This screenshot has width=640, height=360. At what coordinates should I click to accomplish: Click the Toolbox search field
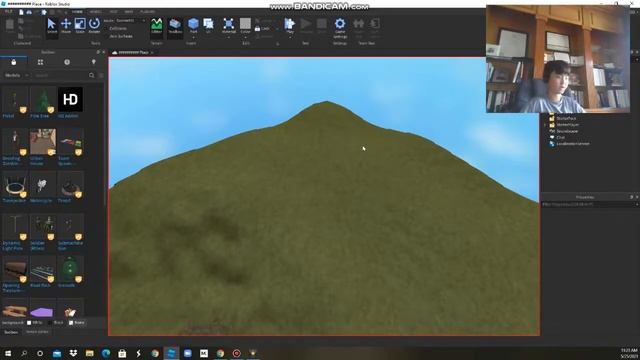point(60,76)
